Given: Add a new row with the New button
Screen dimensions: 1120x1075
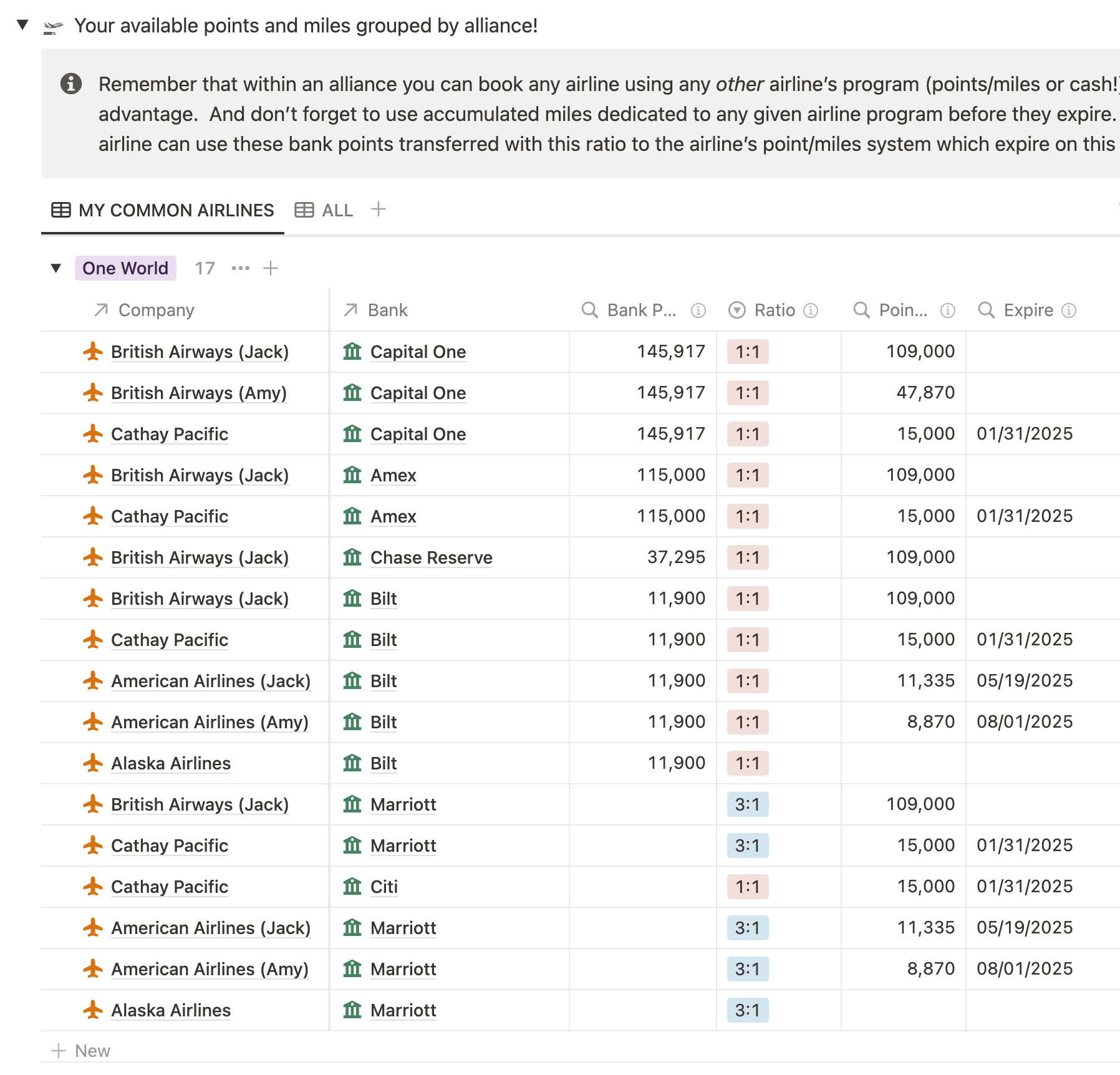Looking at the screenshot, I should point(81,1051).
